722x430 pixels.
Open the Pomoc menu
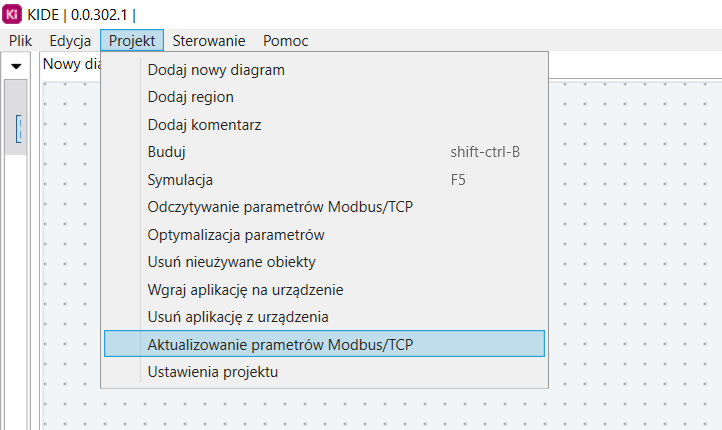(x=285, y=41)
